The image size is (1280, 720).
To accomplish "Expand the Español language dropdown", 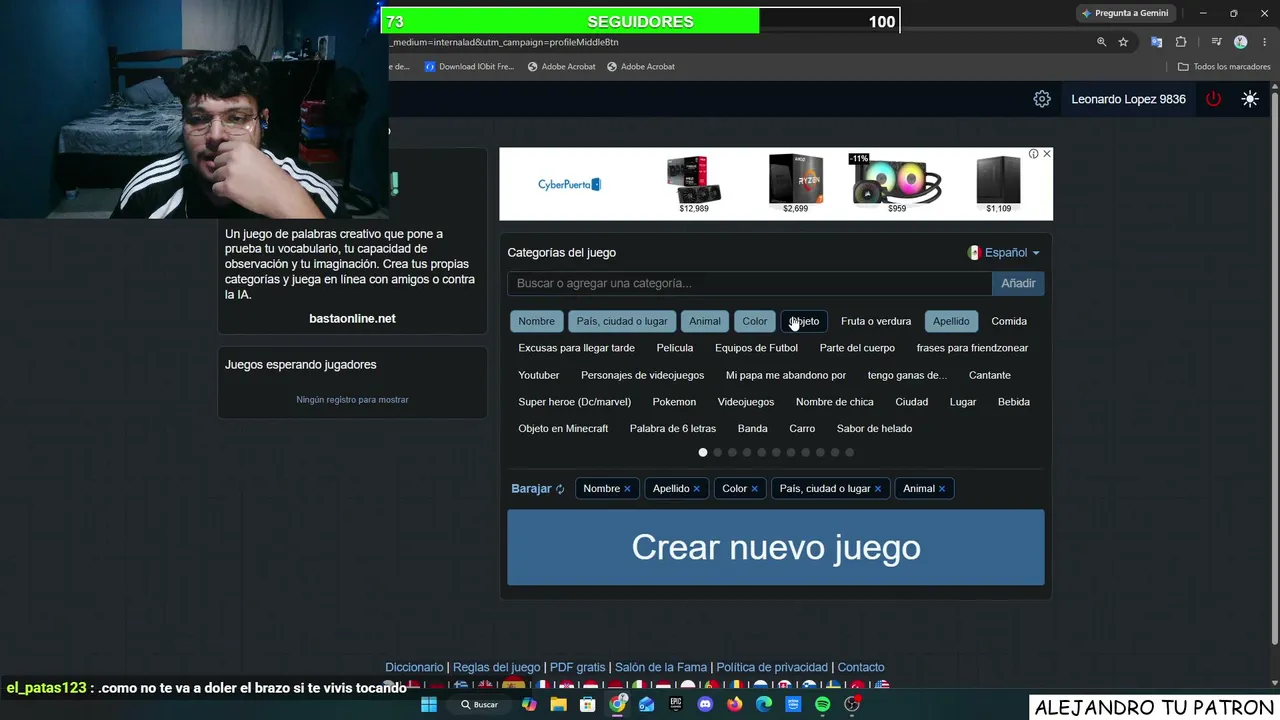I will point(1004,253).
